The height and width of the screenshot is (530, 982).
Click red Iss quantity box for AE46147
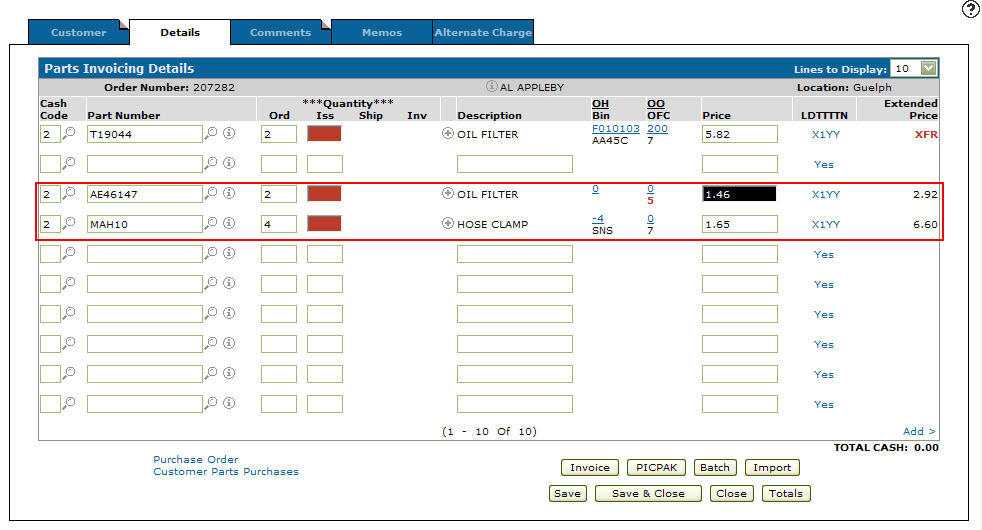tap(324, 193)
